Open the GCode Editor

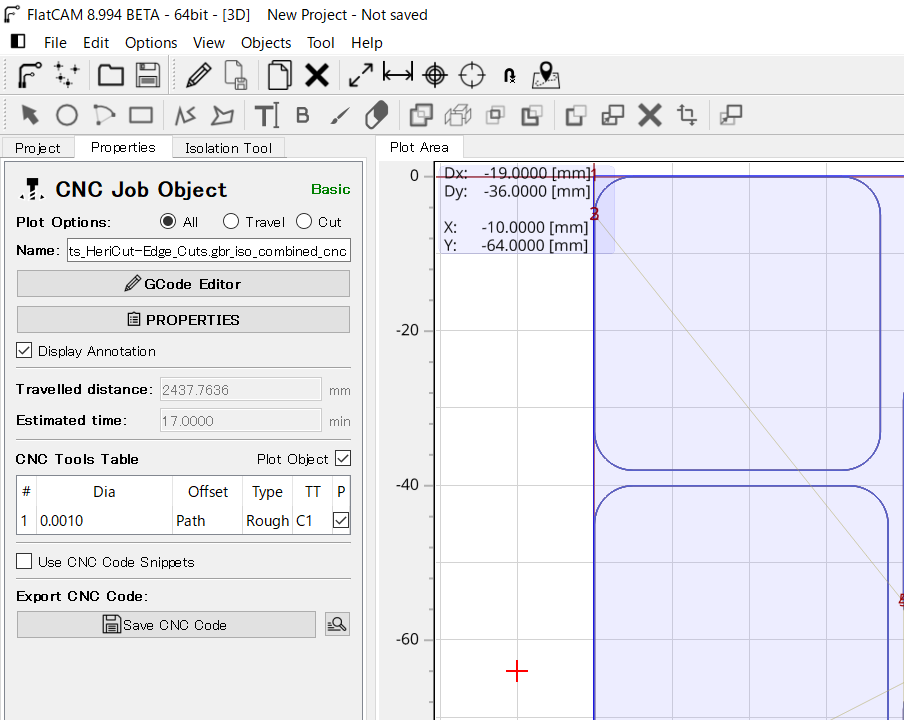point(183,284)
